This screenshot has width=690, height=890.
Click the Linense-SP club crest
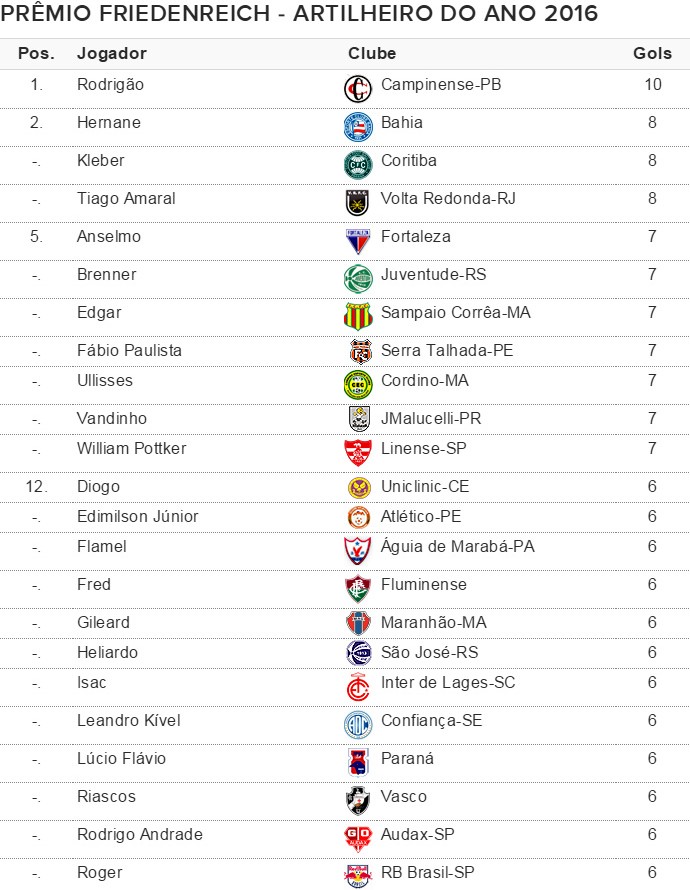coord(358,453)
